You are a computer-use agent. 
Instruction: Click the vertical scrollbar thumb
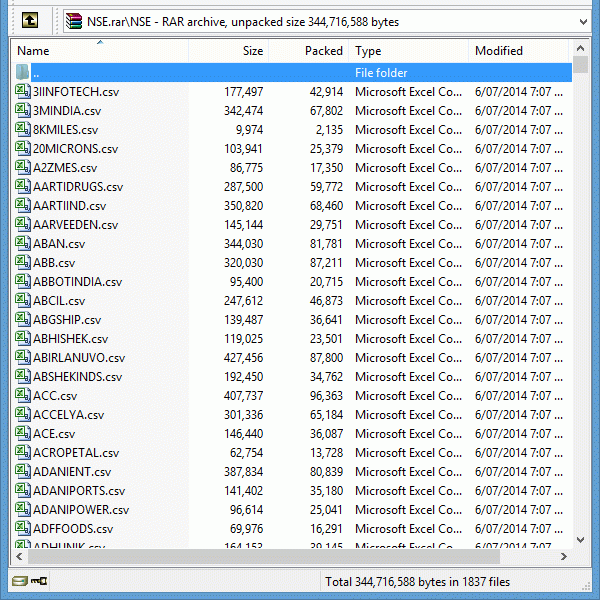click(x=580, y=64)
